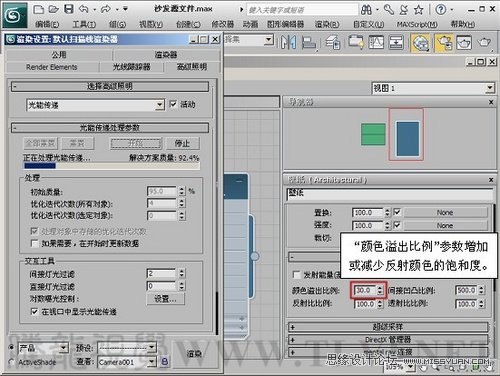Open the layer manager icon

click(x=333, y=42)
